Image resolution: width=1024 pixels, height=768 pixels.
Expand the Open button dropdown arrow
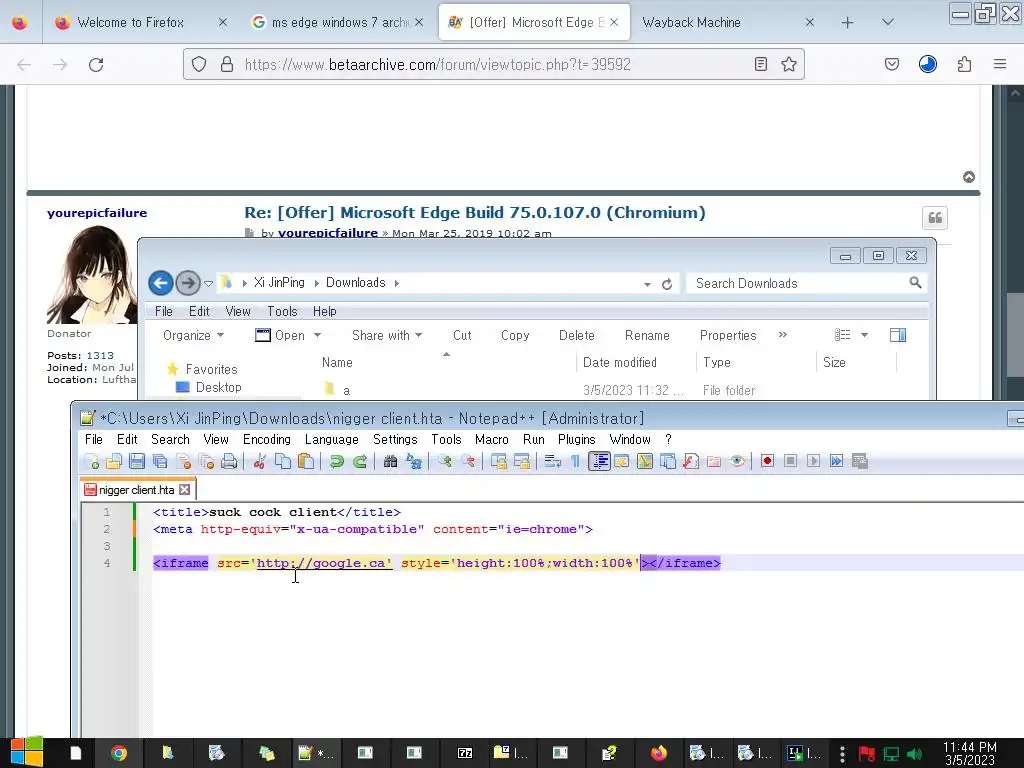(x=317, y=336)
